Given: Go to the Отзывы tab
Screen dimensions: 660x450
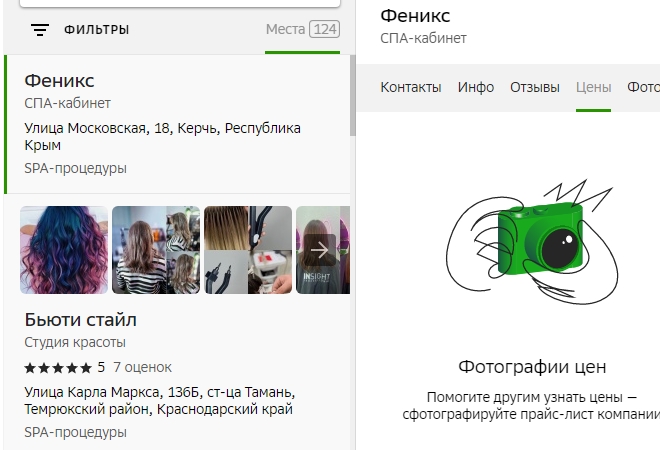Looking at the screenshot, I should click(x=535, y=87).
